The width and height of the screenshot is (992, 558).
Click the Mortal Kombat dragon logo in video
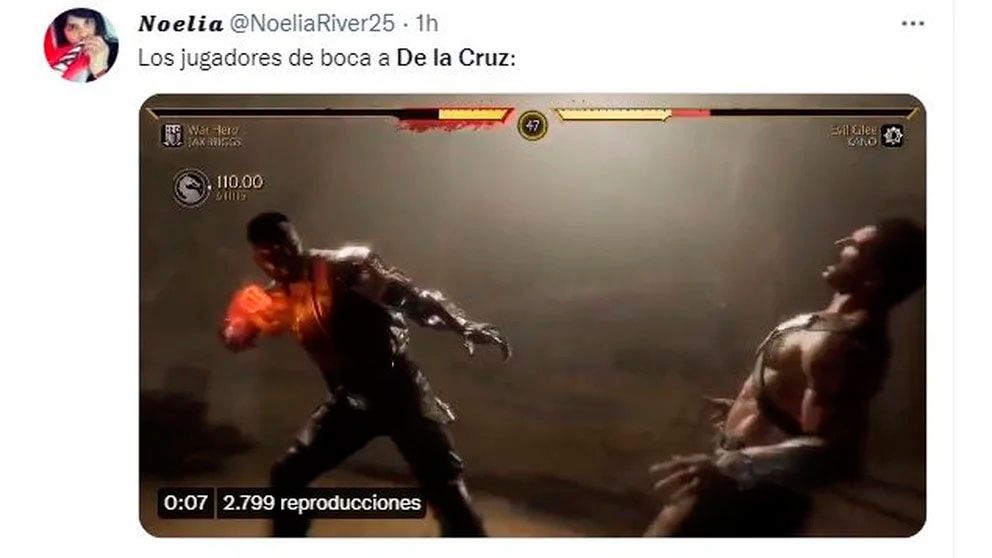point(190,187)
